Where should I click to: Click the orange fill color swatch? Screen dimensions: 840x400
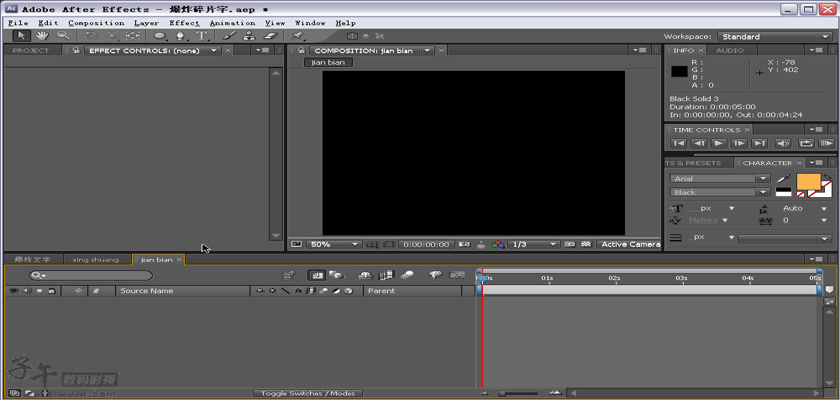(808, 182)
